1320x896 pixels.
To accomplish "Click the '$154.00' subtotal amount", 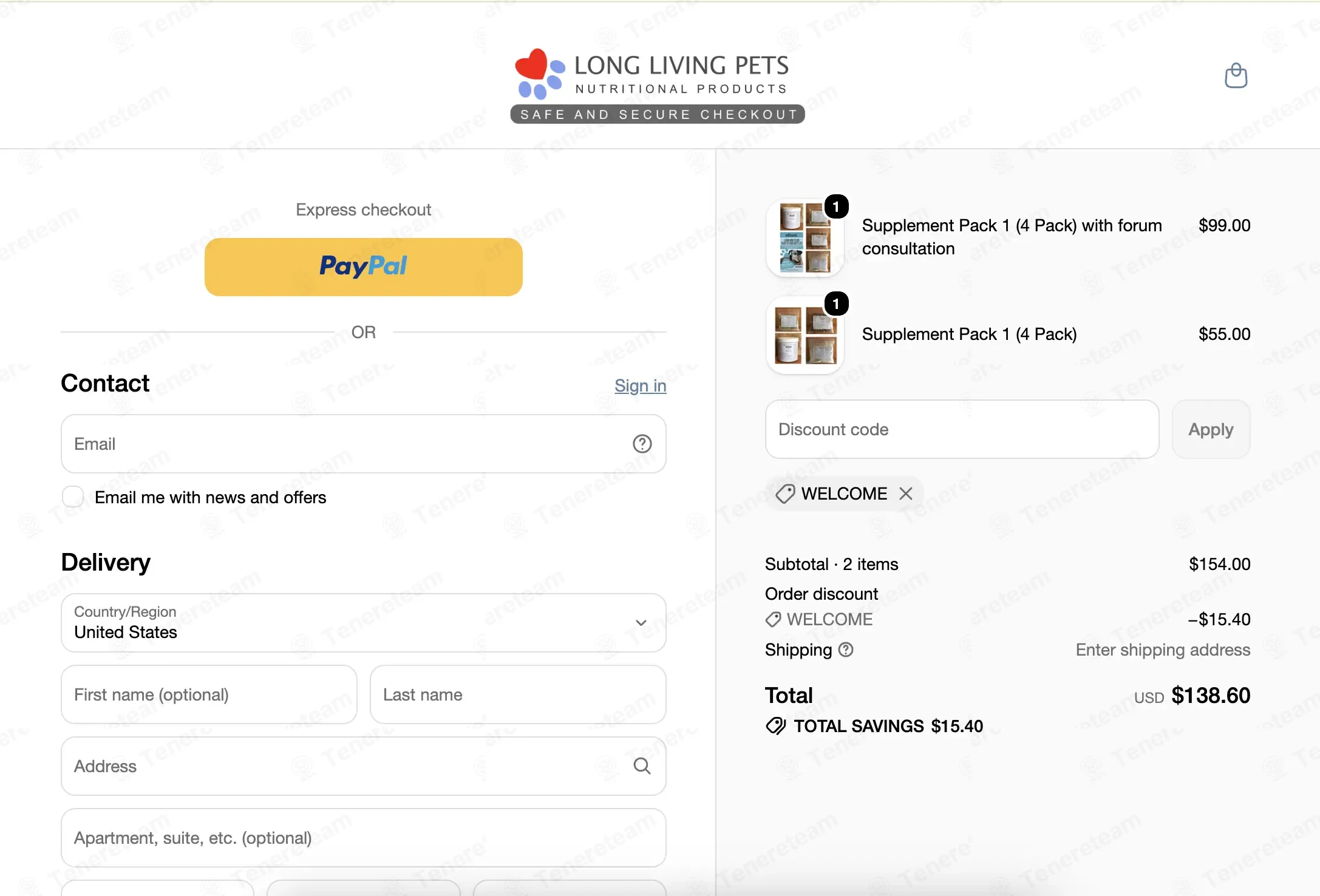I will [x=1219, y=564].
